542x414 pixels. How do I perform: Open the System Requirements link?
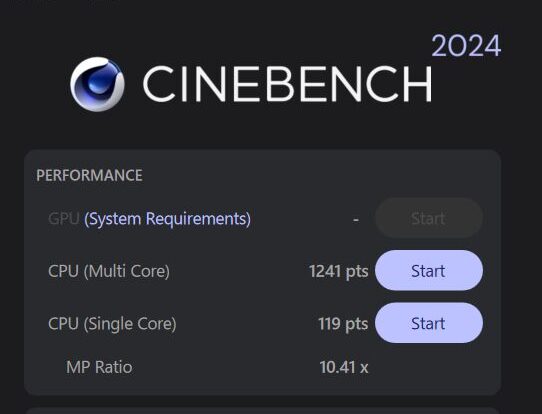(x=167, y=219)
